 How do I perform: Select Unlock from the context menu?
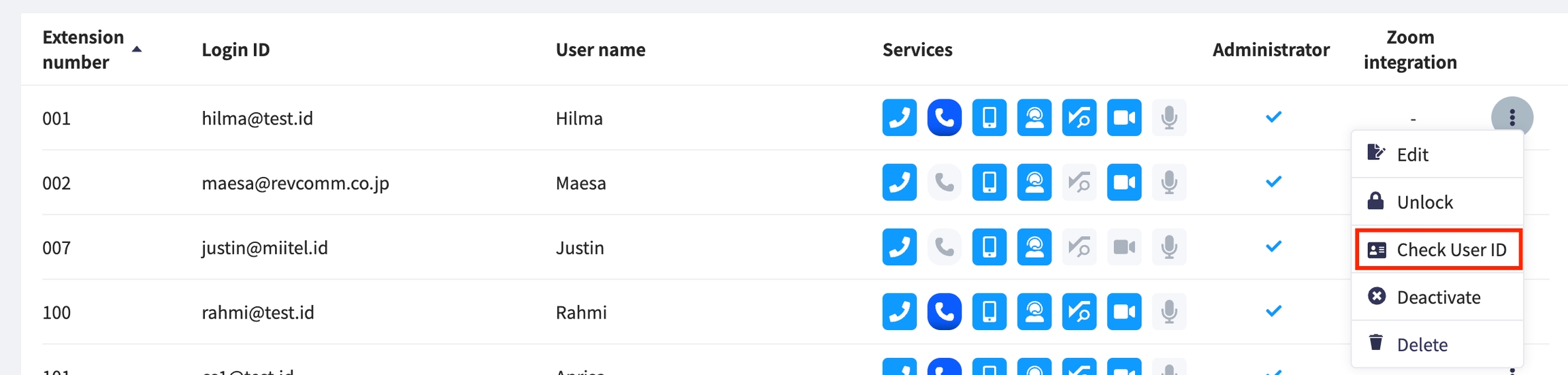click(1424, 202)
